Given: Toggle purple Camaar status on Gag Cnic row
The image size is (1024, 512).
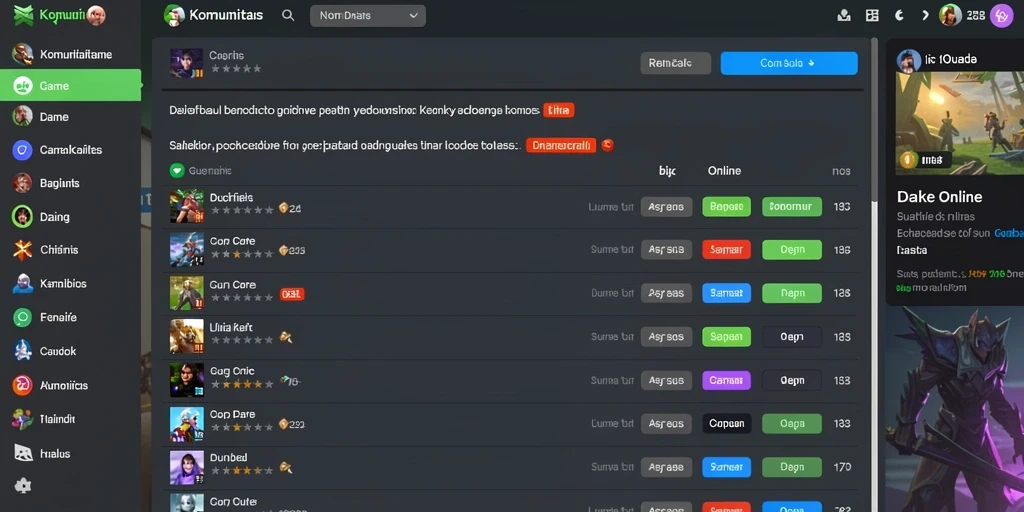Looking at the screenshot, I should [726, 380].
